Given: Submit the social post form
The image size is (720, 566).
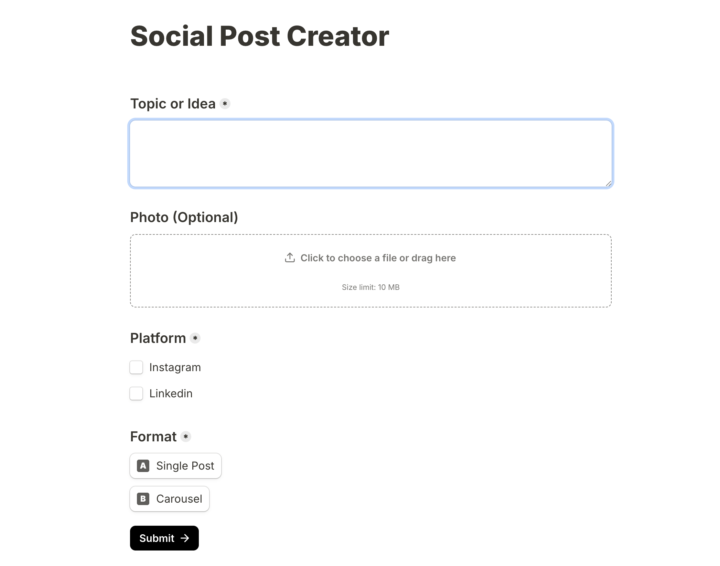Looking at the screenshot, I should [x=164, y=538].
